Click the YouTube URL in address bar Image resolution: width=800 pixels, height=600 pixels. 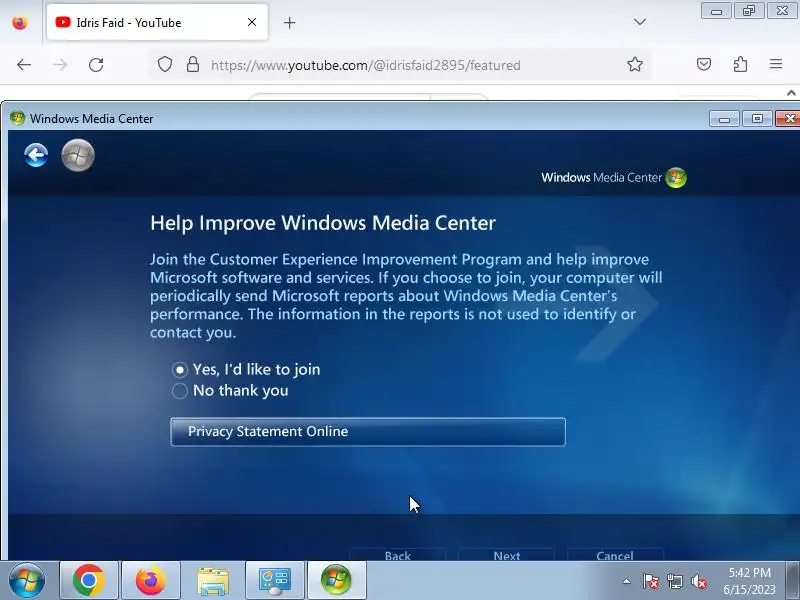pyautogui.click(x=365, y=65)
